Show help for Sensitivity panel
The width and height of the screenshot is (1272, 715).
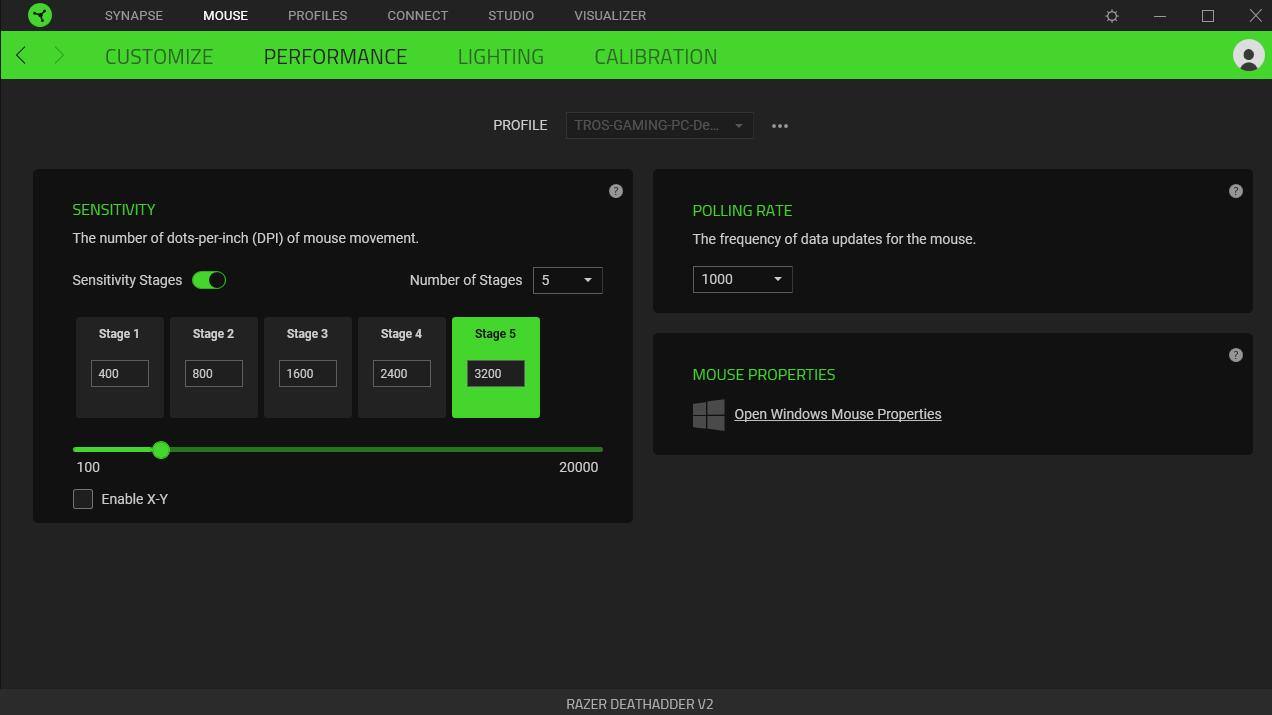click(x=616, y=191)
